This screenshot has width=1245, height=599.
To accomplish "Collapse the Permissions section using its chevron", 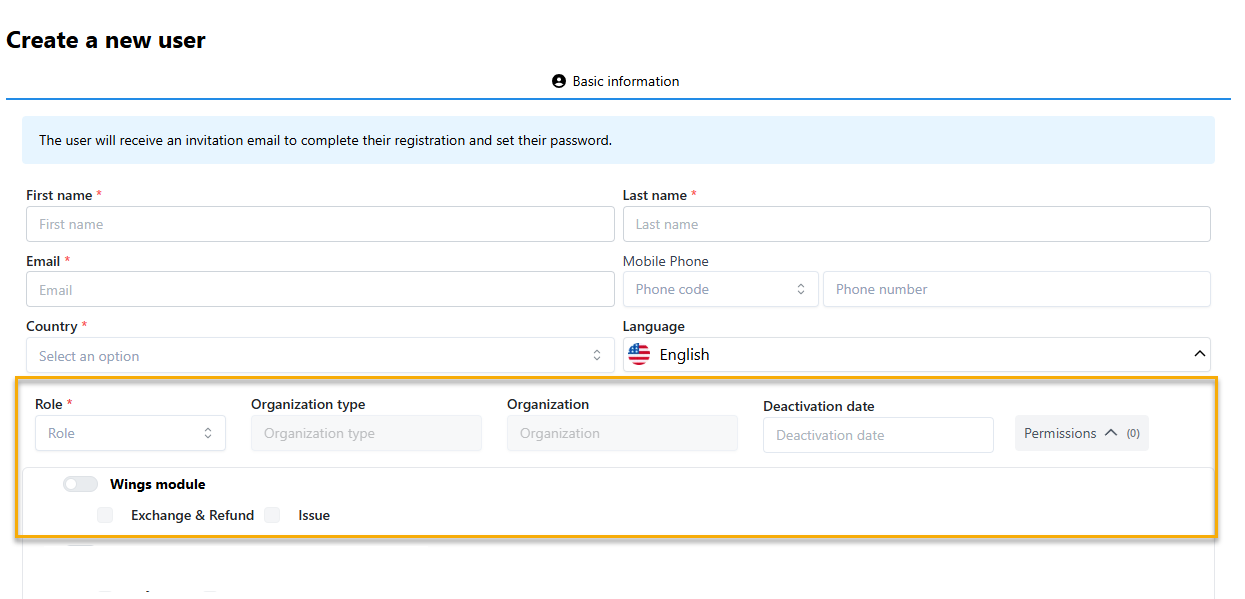I will coord(1110,433).
